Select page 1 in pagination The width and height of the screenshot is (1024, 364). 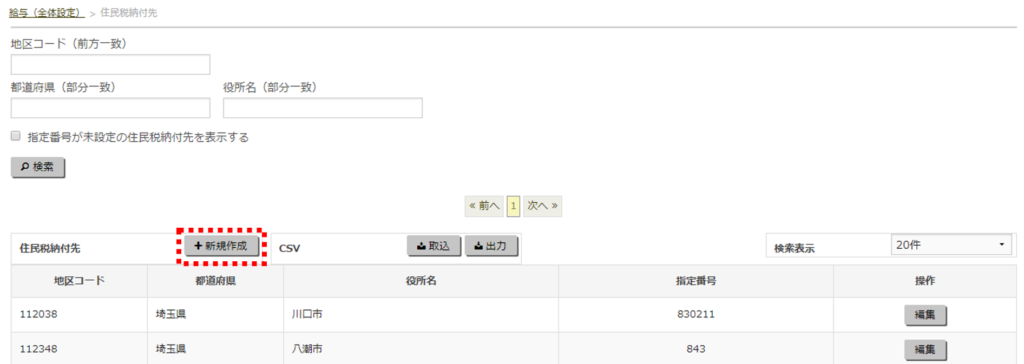[513, 206]
